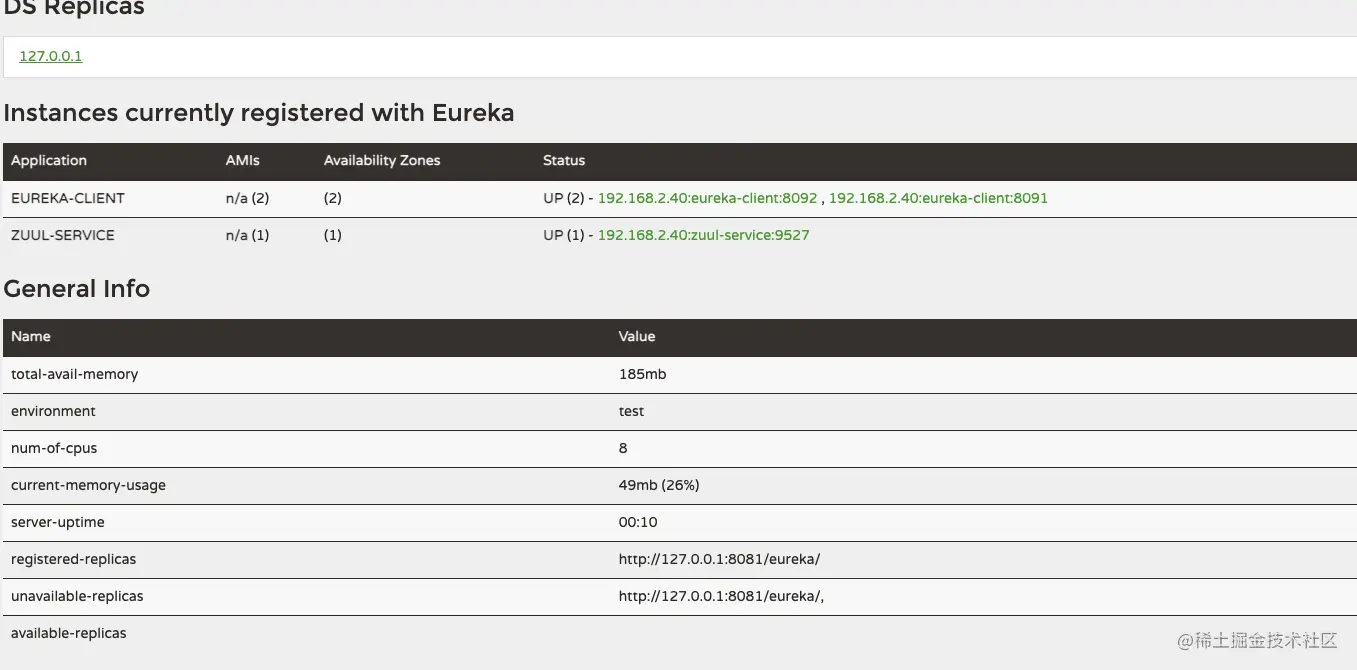The width and height of the screenshot is (1357, 670).
Task: Click the ZUUL-SERVICE application name
Action: pos(63,235)
